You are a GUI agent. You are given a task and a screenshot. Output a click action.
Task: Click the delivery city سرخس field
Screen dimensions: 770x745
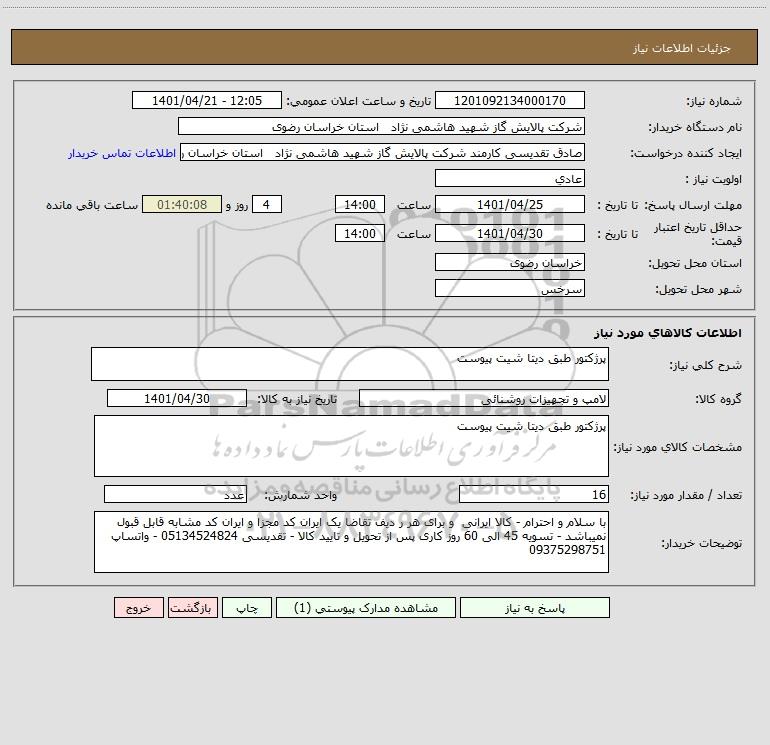[510, 288]
